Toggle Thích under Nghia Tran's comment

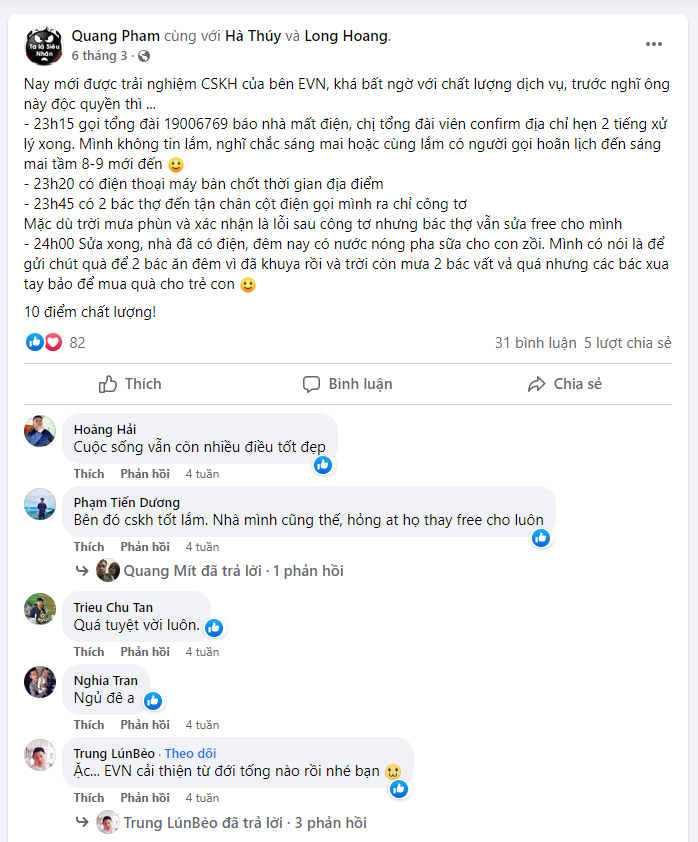click(x=88, y=725)
